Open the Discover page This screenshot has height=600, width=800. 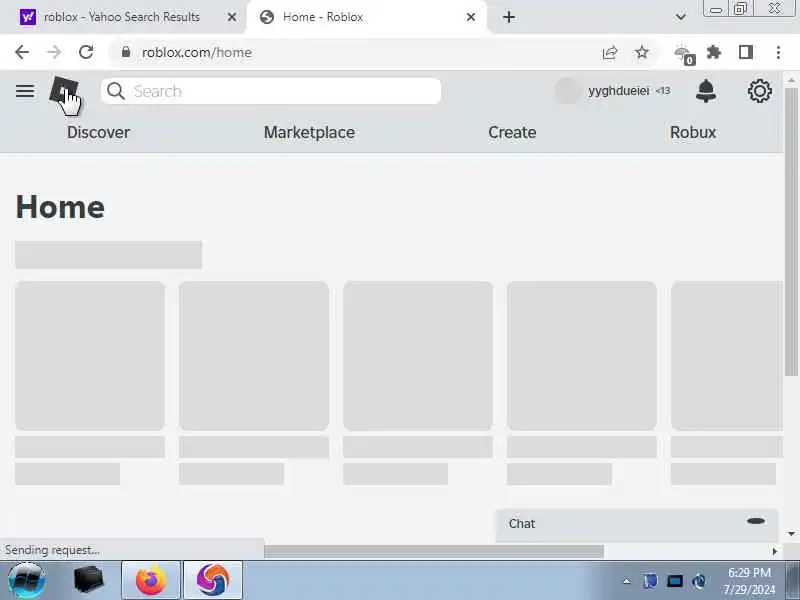(98, 133)
